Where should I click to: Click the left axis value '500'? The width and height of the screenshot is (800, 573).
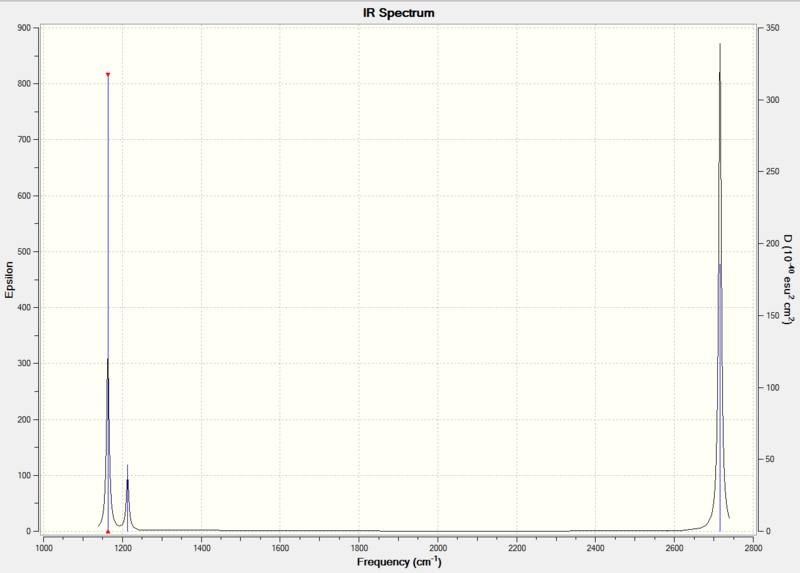(24, 252)
